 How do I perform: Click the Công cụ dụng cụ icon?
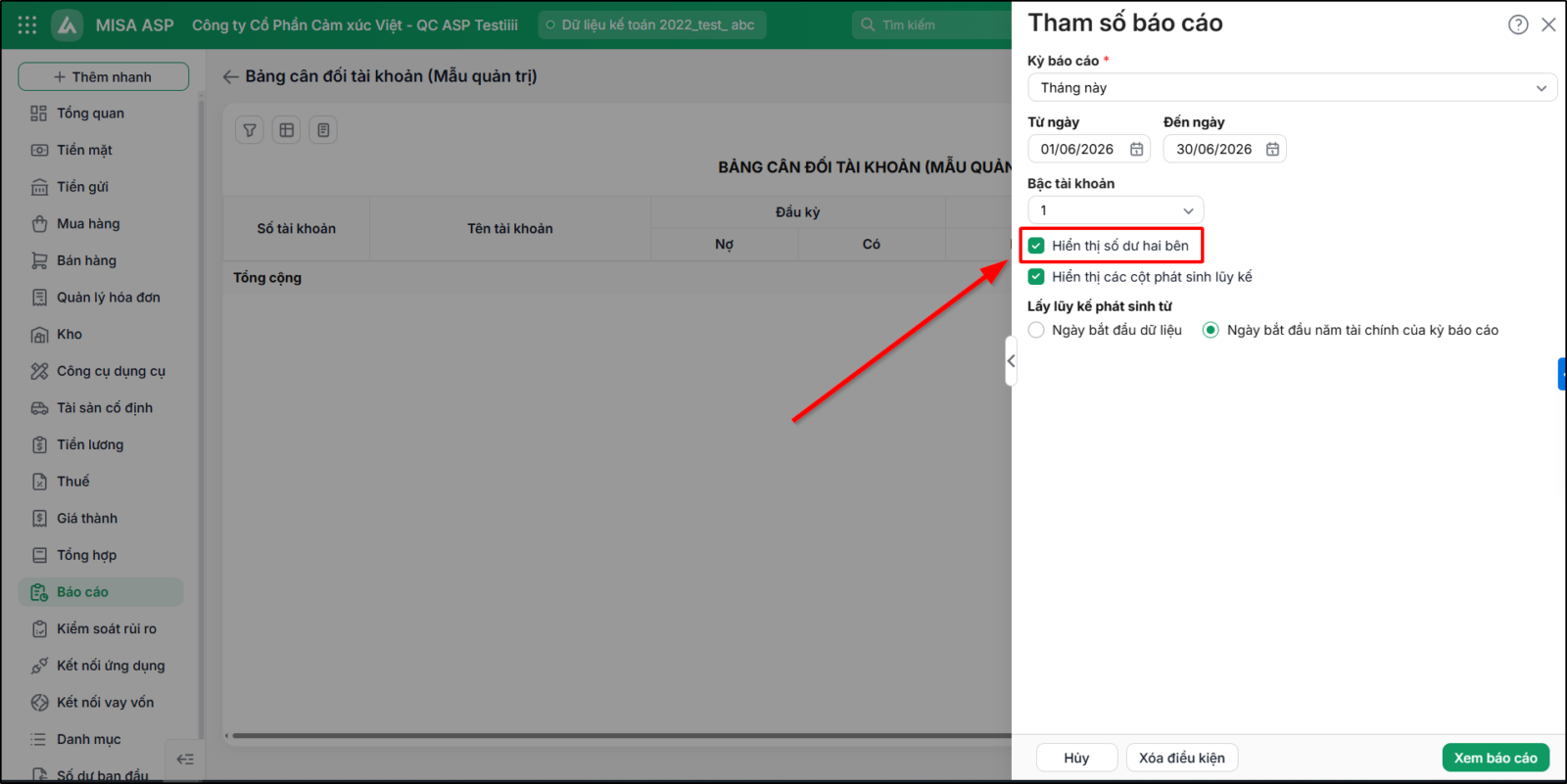(x=39, y=371)
